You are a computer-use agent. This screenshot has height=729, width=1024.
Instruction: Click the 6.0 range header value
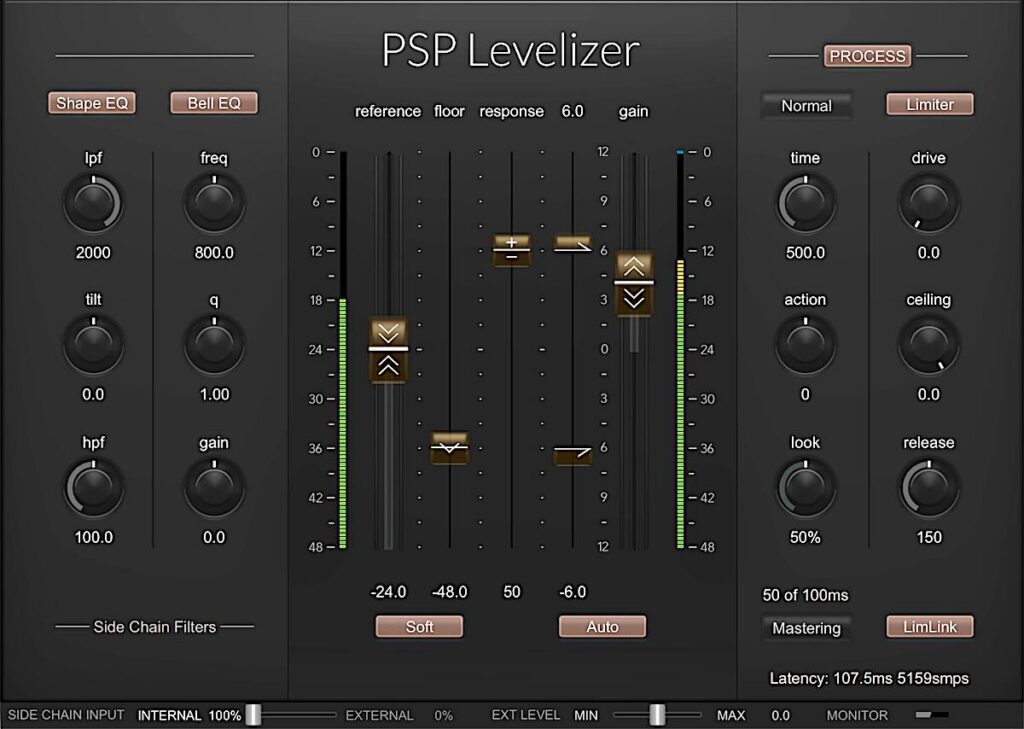tap(572, 111)
